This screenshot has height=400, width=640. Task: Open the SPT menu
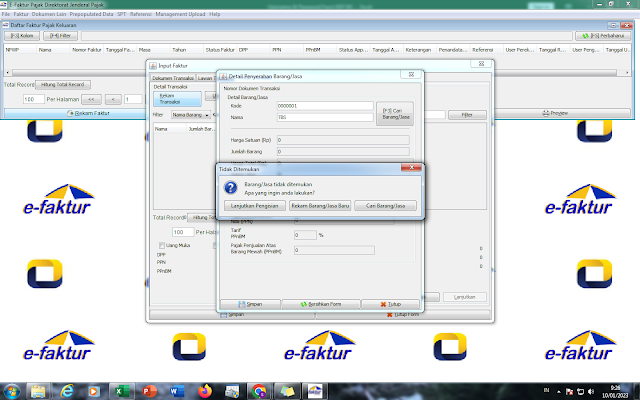click(x=122, y=14)
